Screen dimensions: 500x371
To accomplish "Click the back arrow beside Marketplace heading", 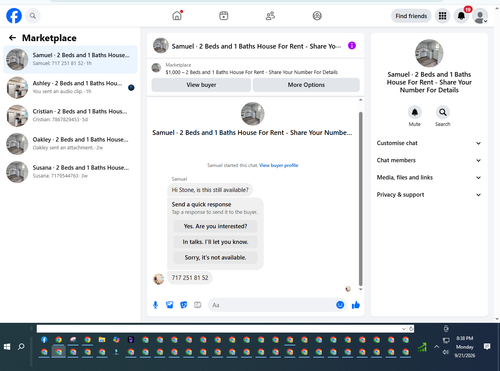I will point(12,38).
